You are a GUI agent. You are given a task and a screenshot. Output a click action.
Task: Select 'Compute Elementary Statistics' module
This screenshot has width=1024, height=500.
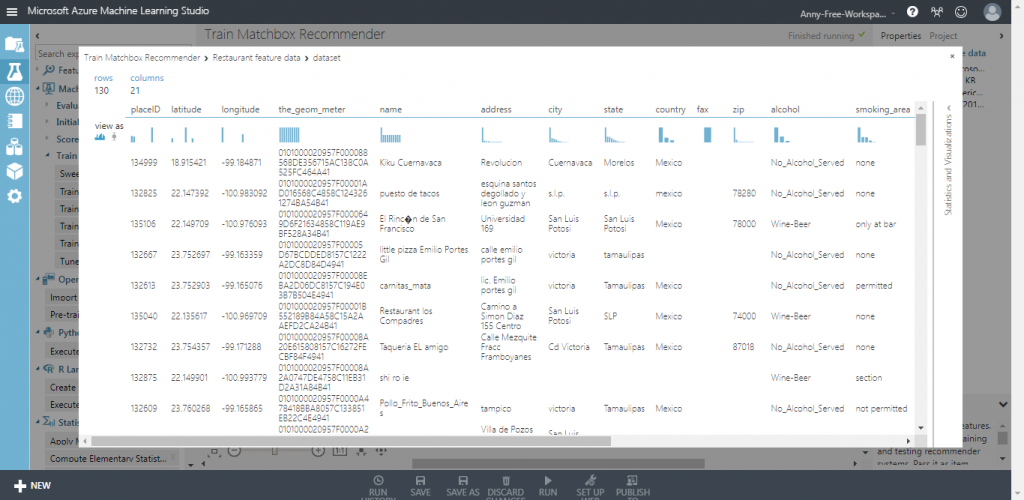click(x=114, y=458)
